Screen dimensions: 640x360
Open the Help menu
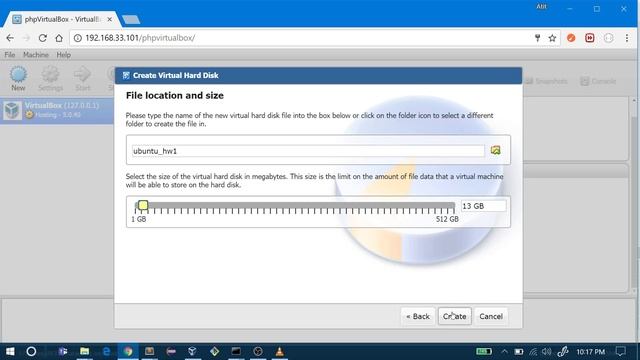coord(63,55)
